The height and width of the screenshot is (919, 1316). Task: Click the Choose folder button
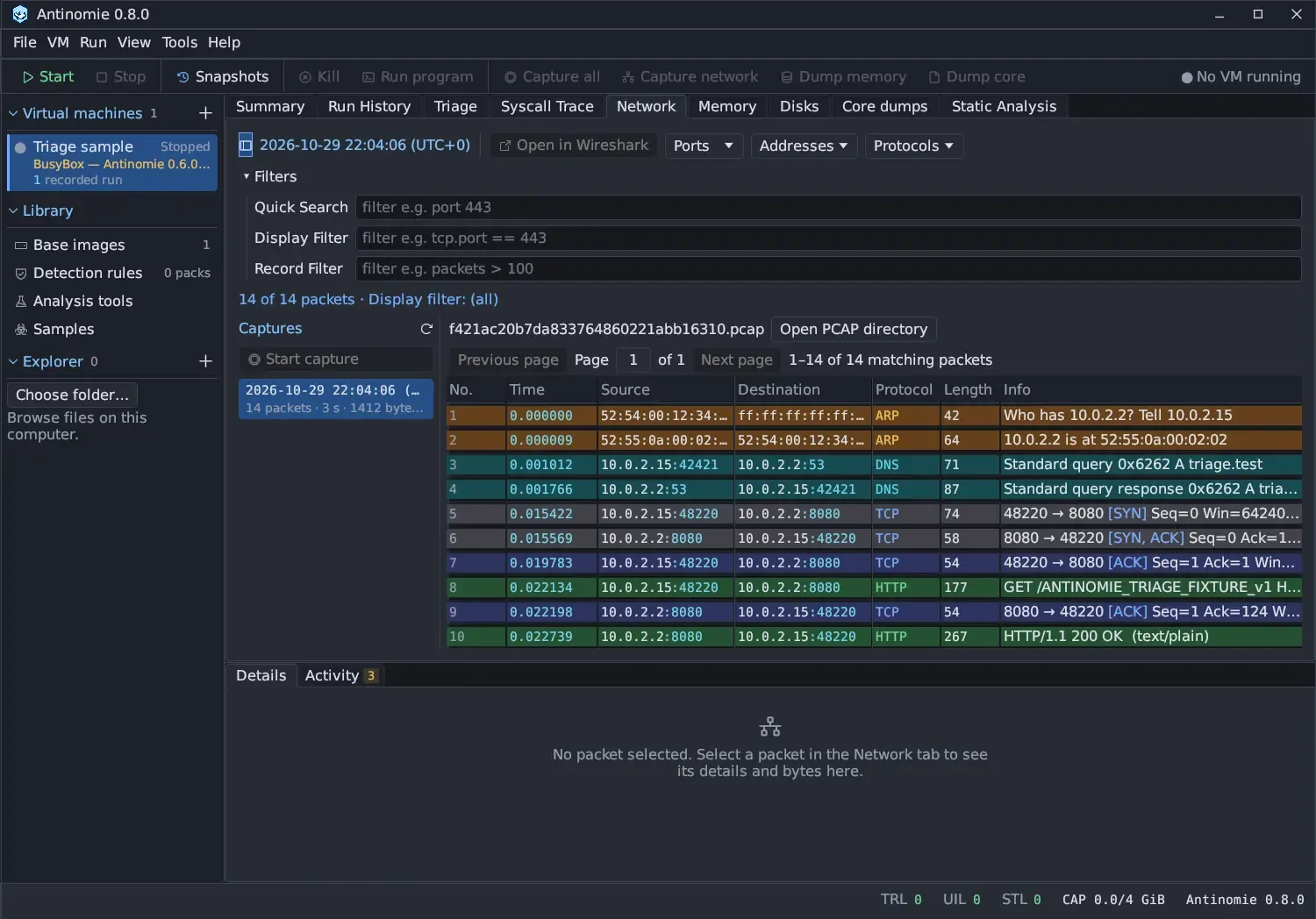coord(72,395)
